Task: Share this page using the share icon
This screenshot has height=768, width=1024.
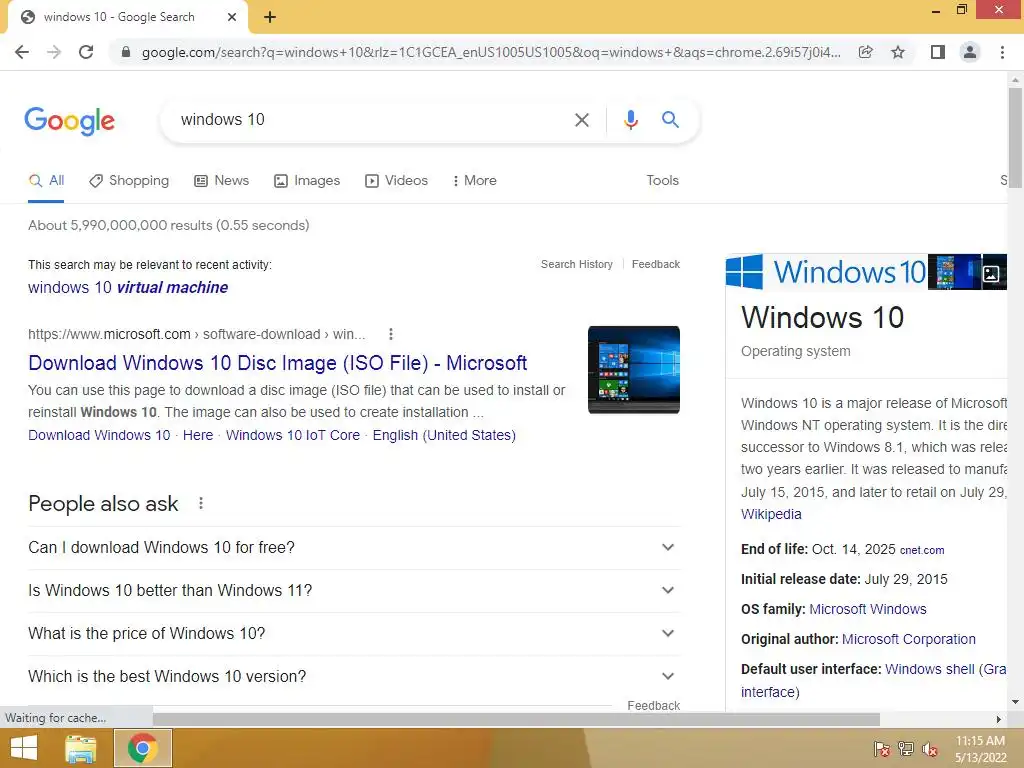Action: click(x=865, y=52)
